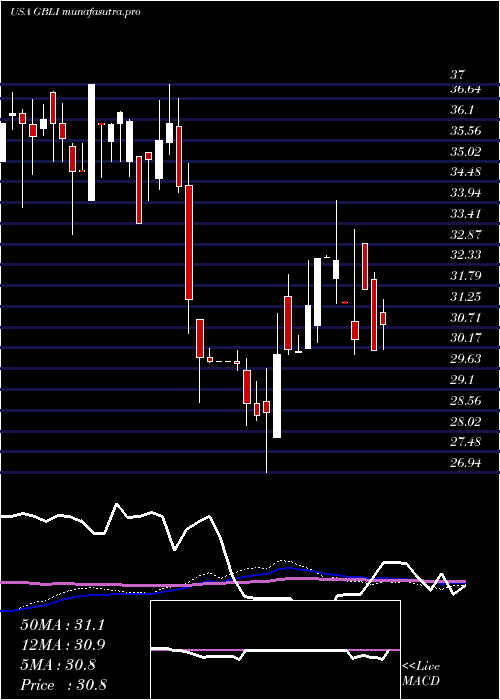Select the 36.64 price axis label
Image resolution: width=500 pixels, height=700 pixels.
pos(466,89)
